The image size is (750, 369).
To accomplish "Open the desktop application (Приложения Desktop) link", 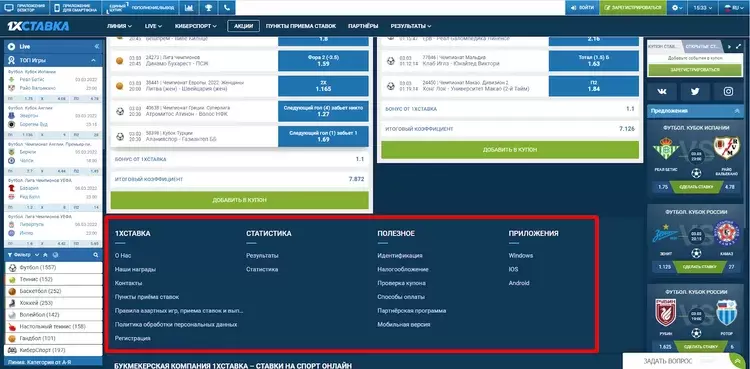I will tap(25, 8).
